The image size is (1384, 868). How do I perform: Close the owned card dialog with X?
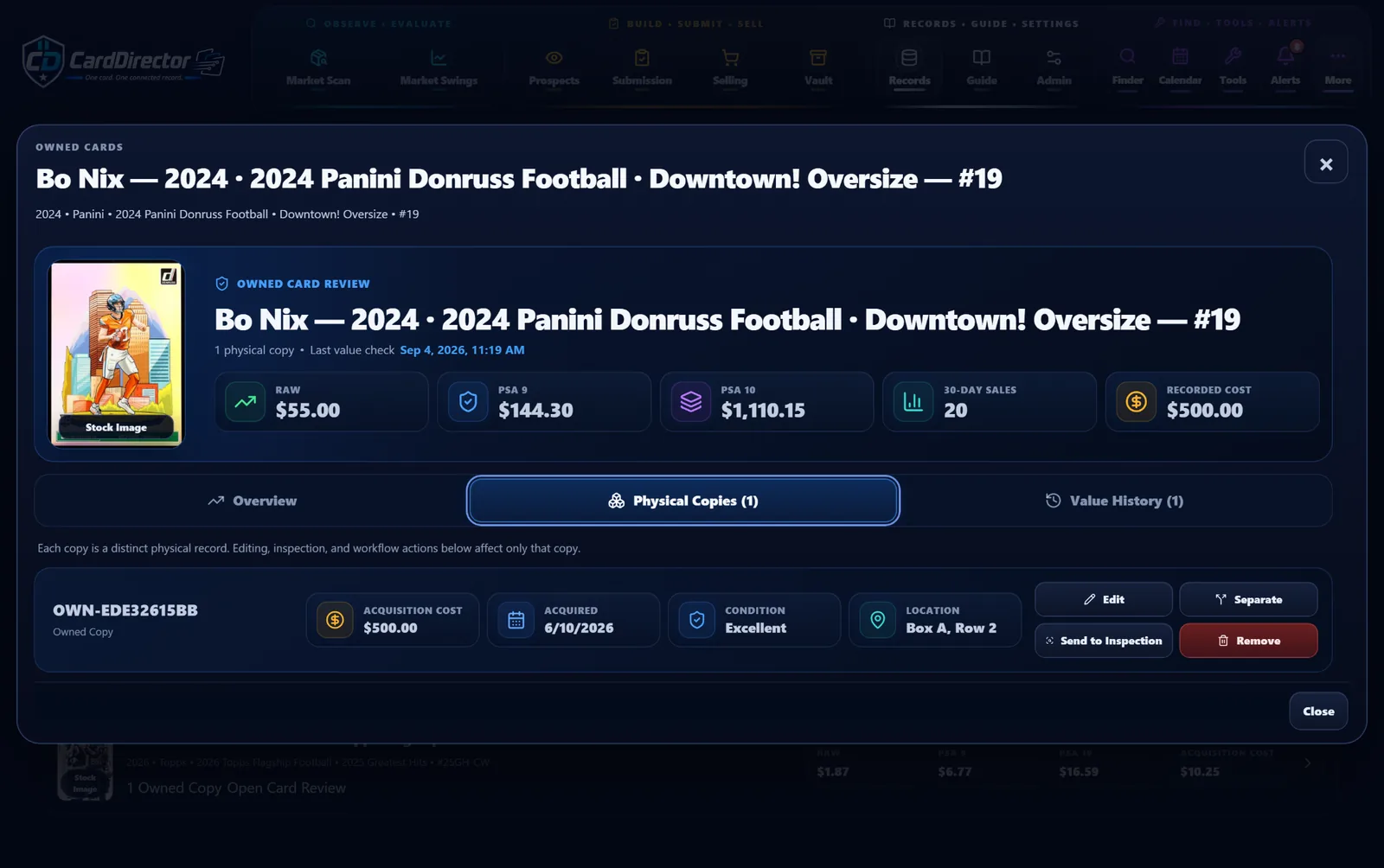(1325, 162)
